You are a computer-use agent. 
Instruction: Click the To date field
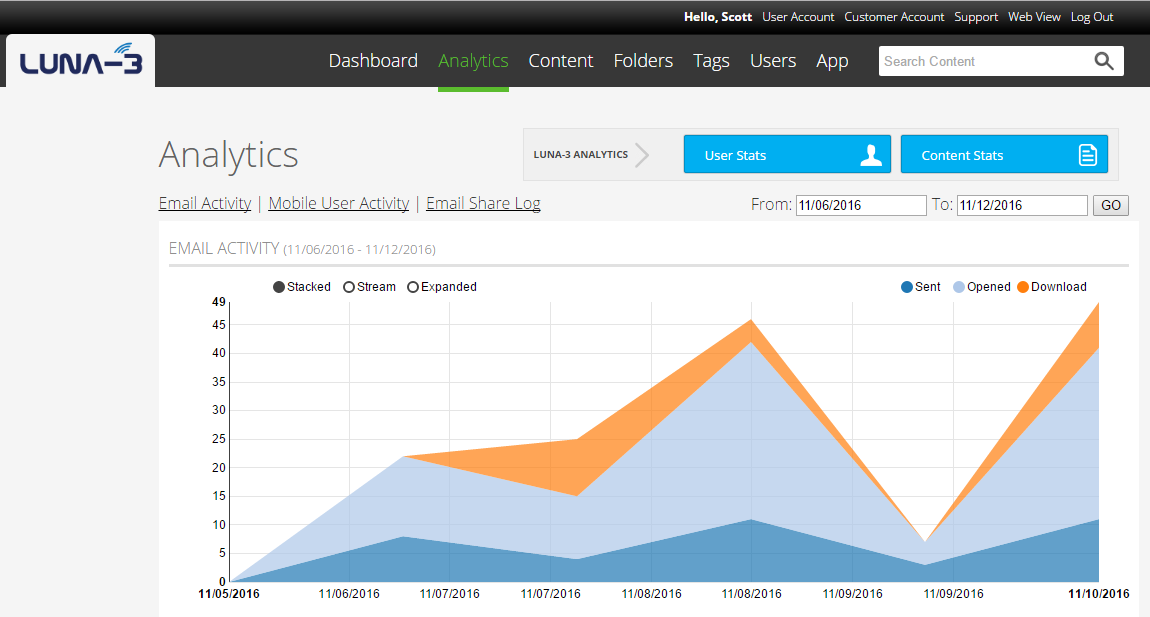click(1022, 205)
